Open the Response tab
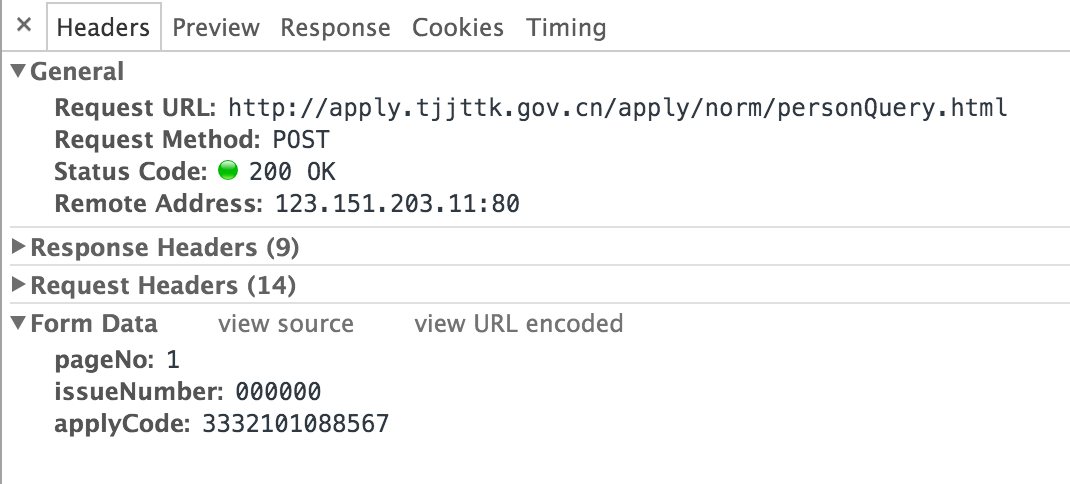This screenshot has width=1070, height=484. coord(335,27)
